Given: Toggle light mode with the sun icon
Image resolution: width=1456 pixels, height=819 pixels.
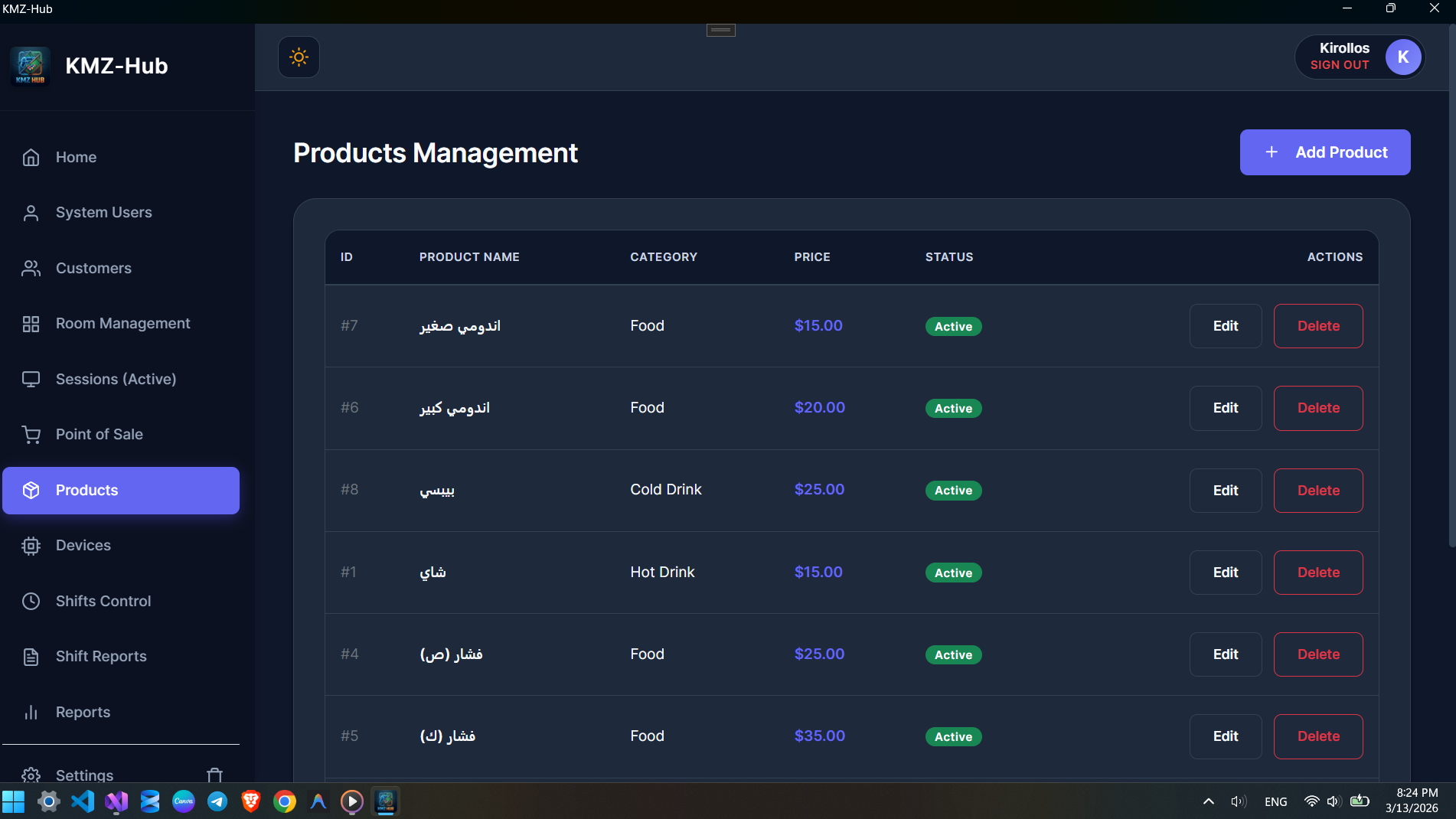Looking at the screenshot, I should [x=299, y=57].
